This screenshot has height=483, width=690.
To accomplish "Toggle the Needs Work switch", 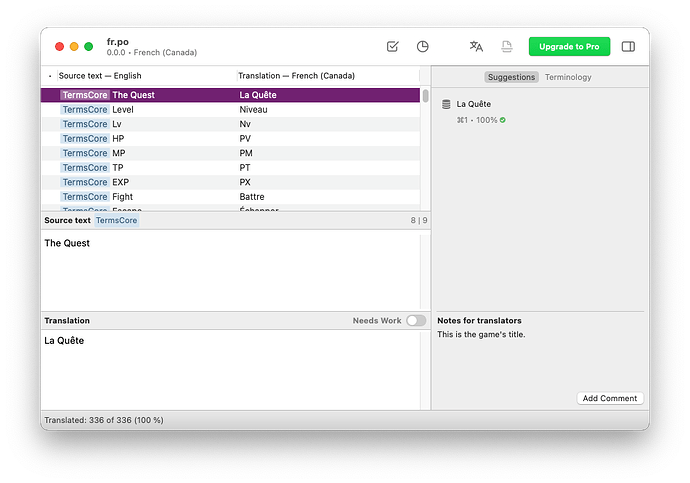I will point(416,321).
